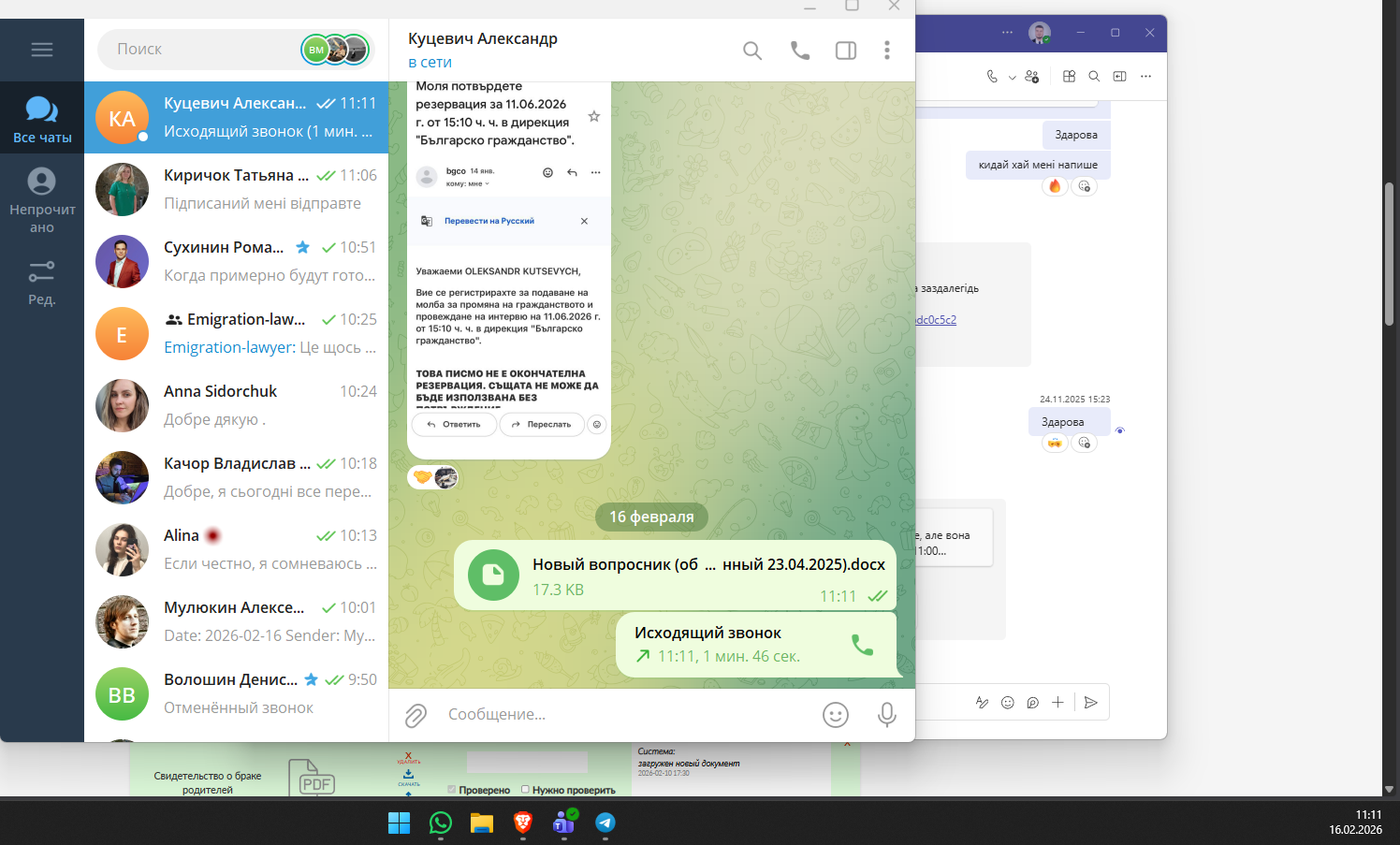Viewport: 1400px width, 845px height.
Task: Search in the current Telegram chat
Action: [x=752, y=51]
